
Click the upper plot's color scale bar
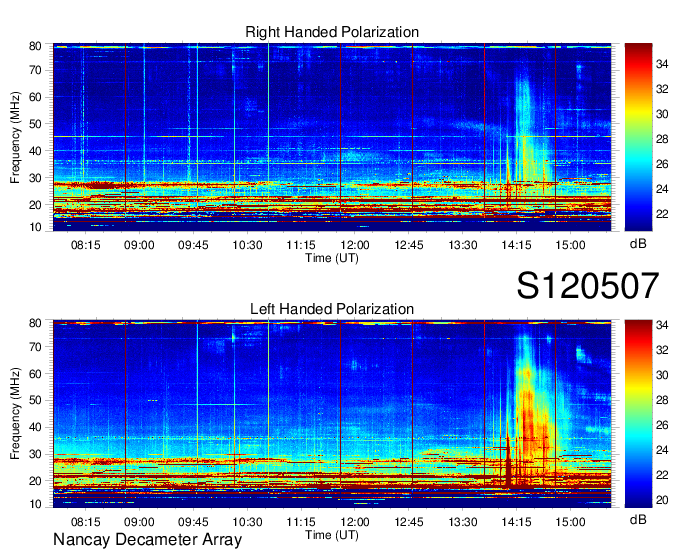coord(638,137)
